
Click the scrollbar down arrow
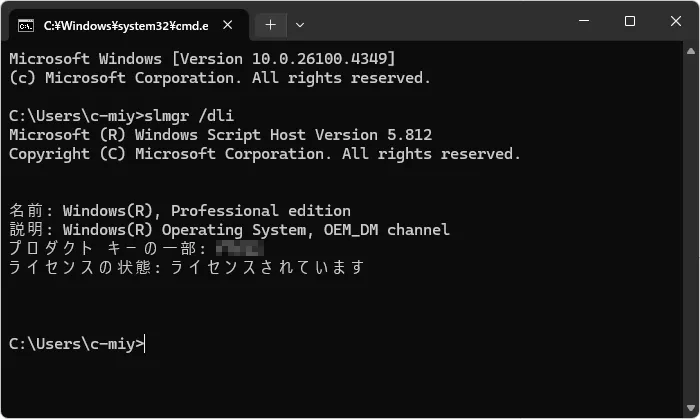pos(691,408)
